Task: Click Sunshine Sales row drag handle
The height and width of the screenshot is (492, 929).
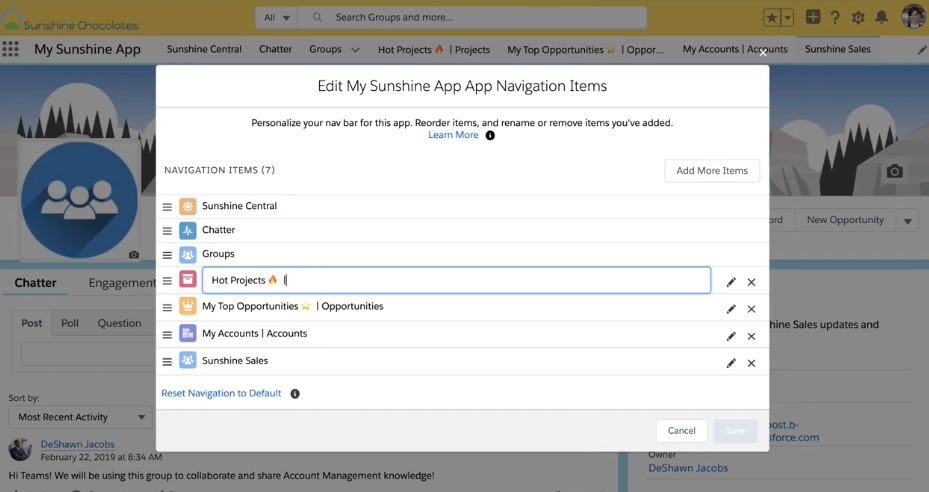Action: click(x=167, y=362)
